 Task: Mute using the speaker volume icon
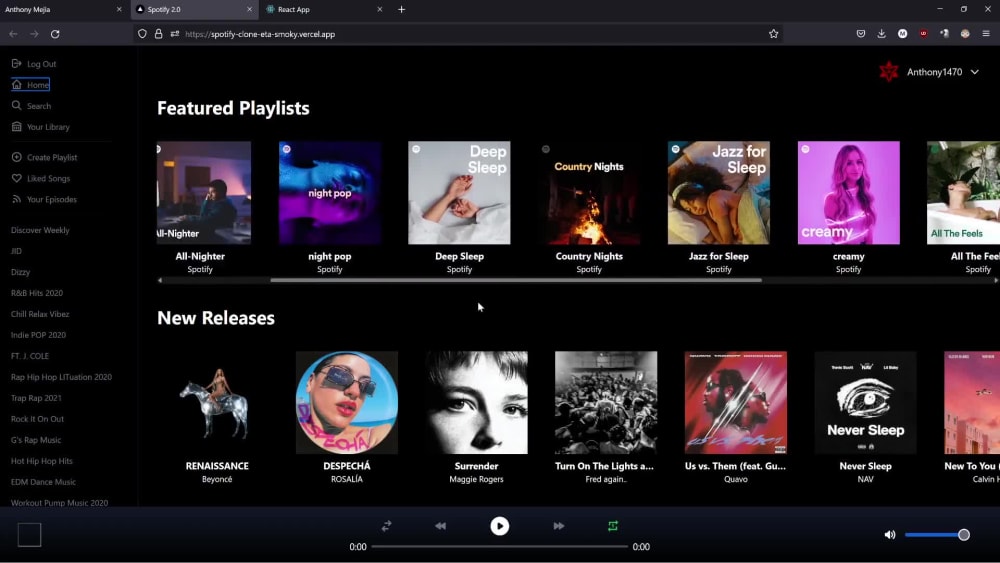890,535
